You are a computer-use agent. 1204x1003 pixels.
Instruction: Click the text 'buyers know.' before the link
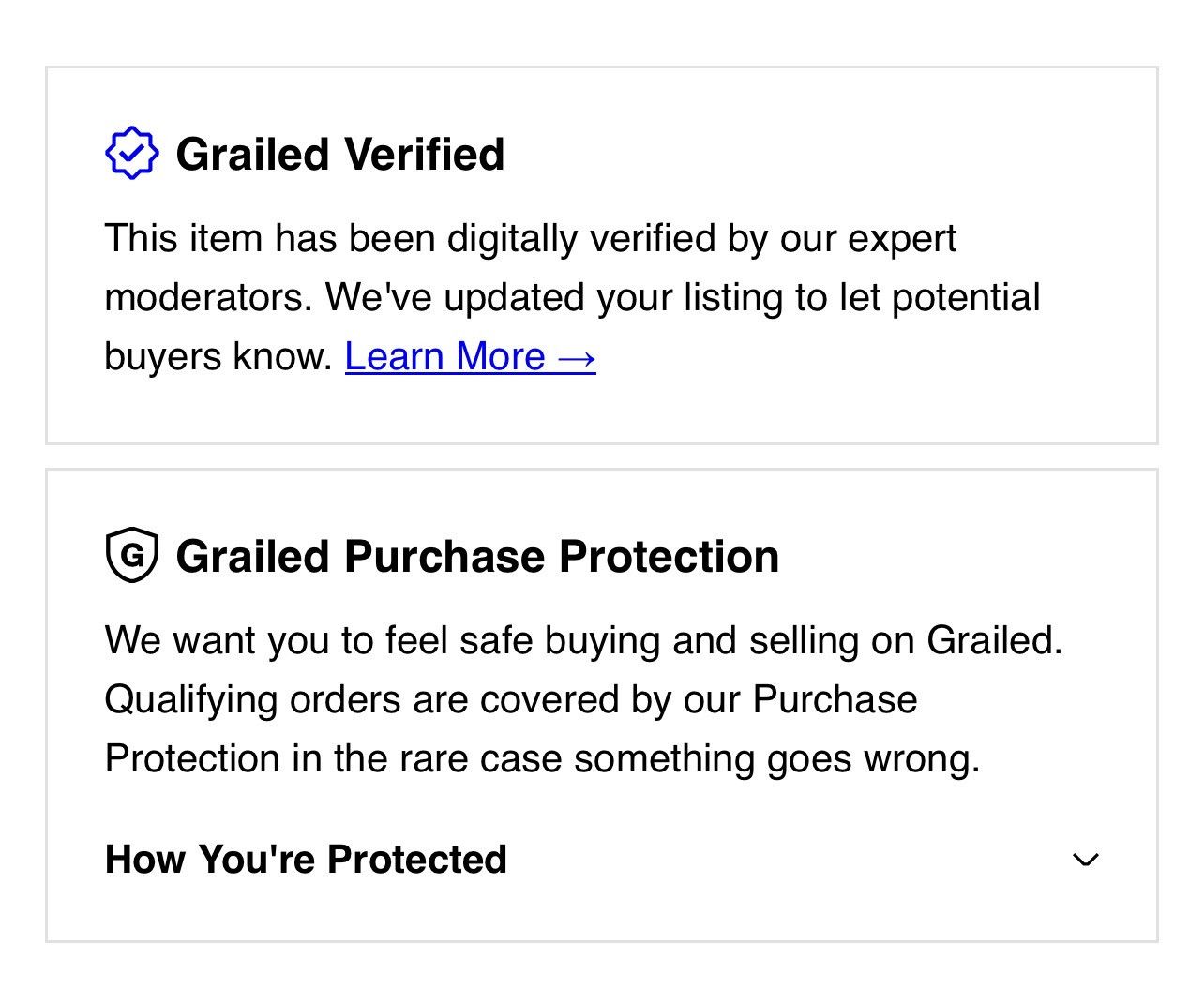pyautogui.click(x=219, y=356)
